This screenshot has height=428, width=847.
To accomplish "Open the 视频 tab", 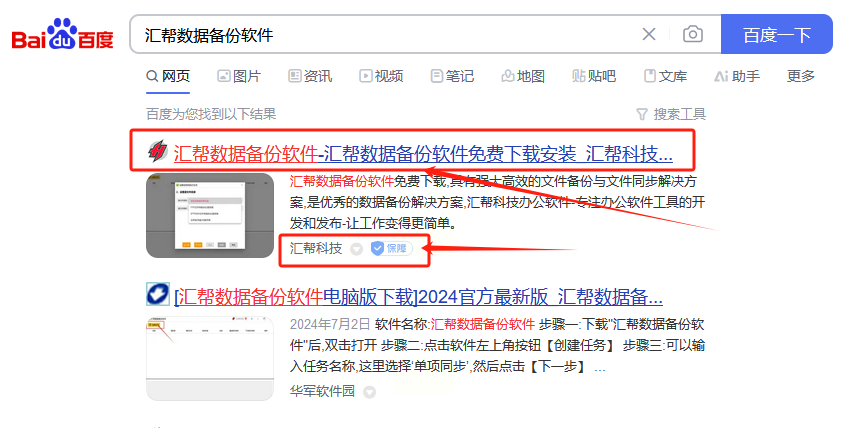I will click(x=381, y=76).
